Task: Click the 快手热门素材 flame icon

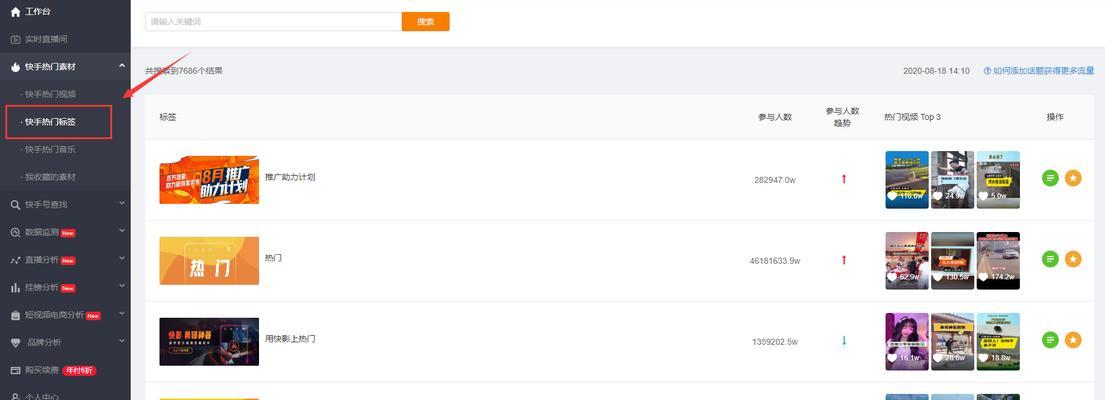Action: [x=16, y=67]
